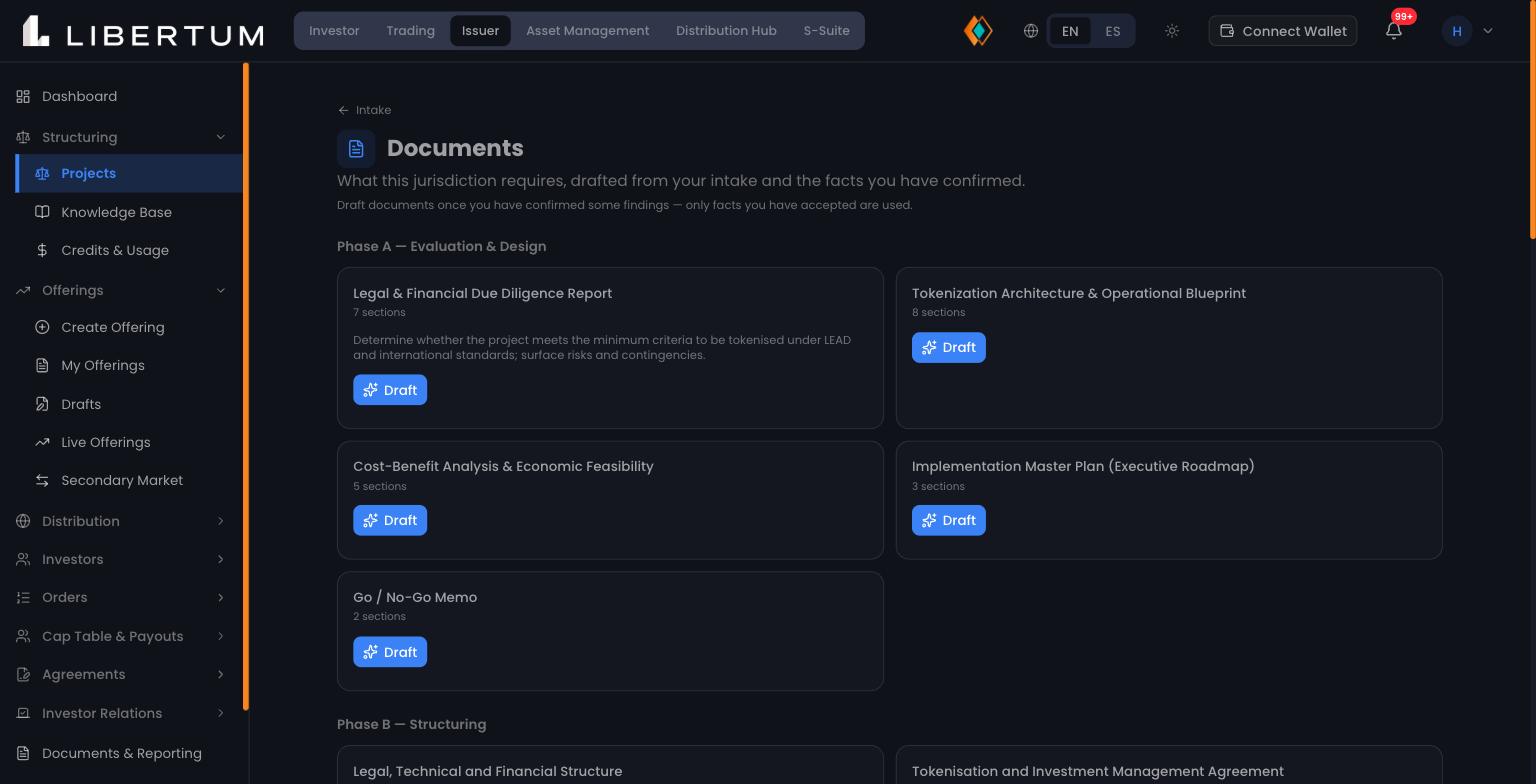Switch language to EN
This screenshot has height=784, width=1536.
point(1070,31)
